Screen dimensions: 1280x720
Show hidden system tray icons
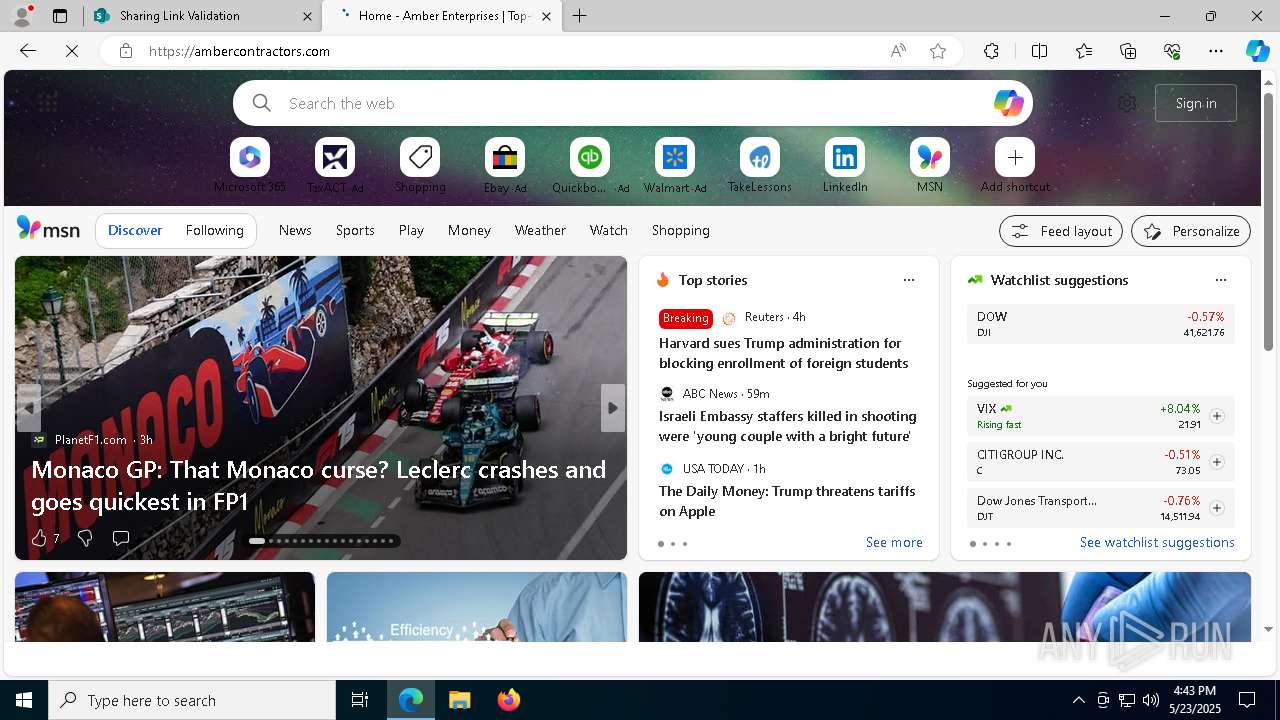1078,700
